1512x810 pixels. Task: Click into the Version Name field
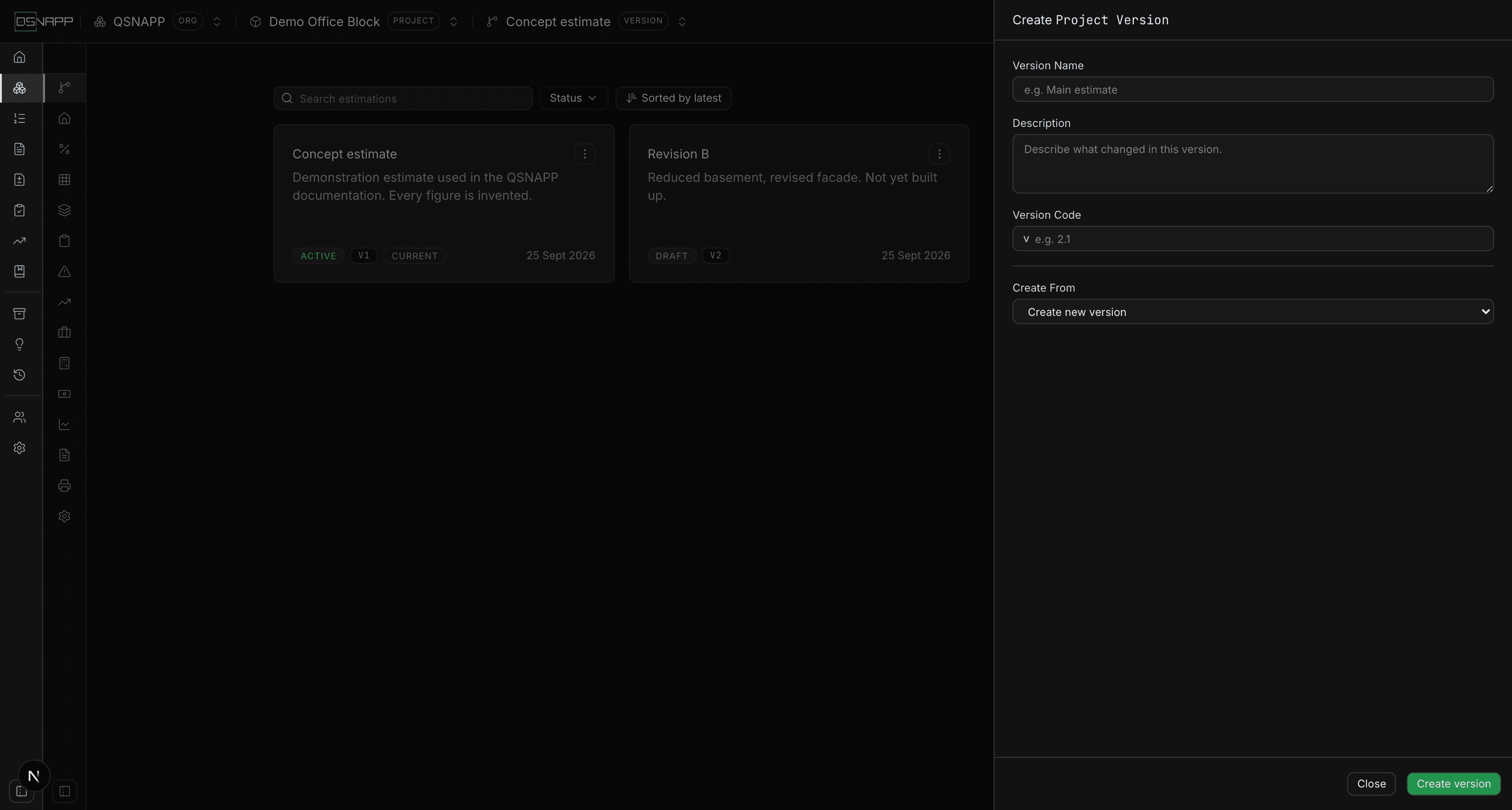1252,89
